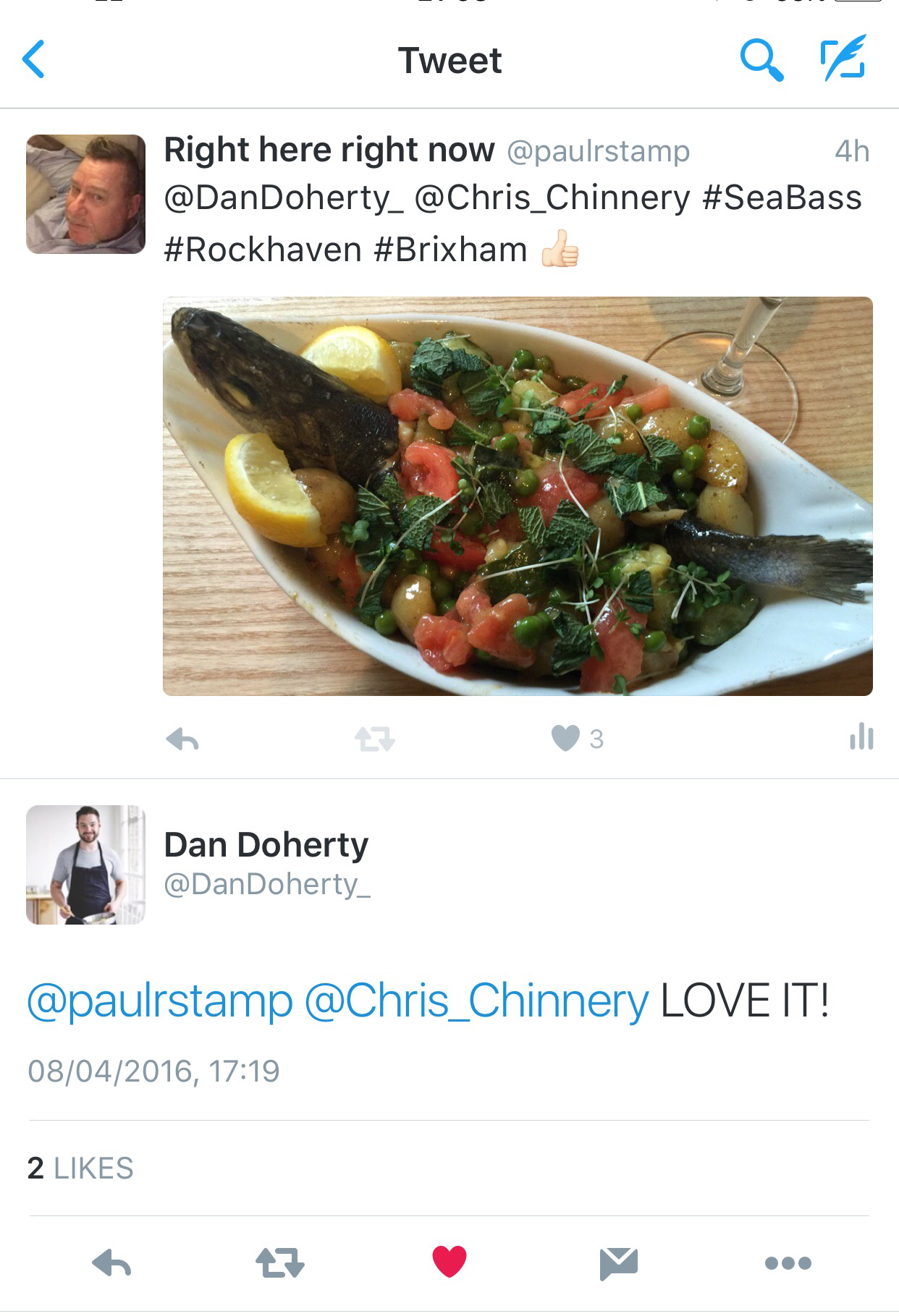The image size is (899, 1316).
Task: Compose a new tweet with quill icon
Action: click(842, 56)
